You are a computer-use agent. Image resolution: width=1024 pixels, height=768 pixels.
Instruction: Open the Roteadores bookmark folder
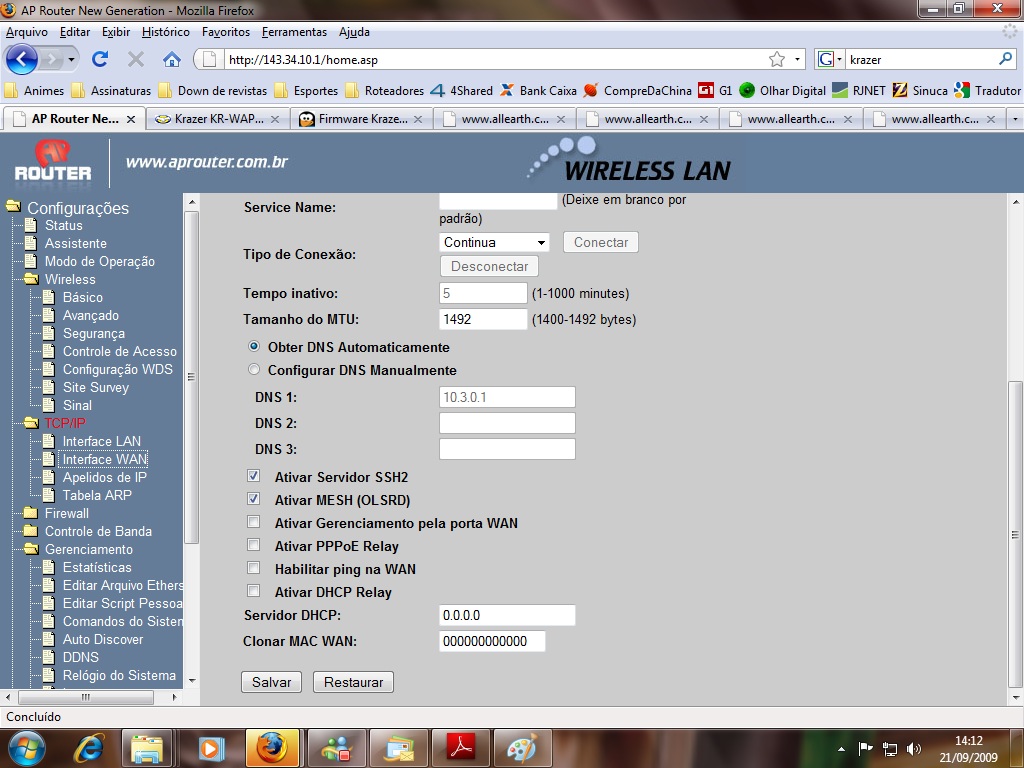click(384, 91)
